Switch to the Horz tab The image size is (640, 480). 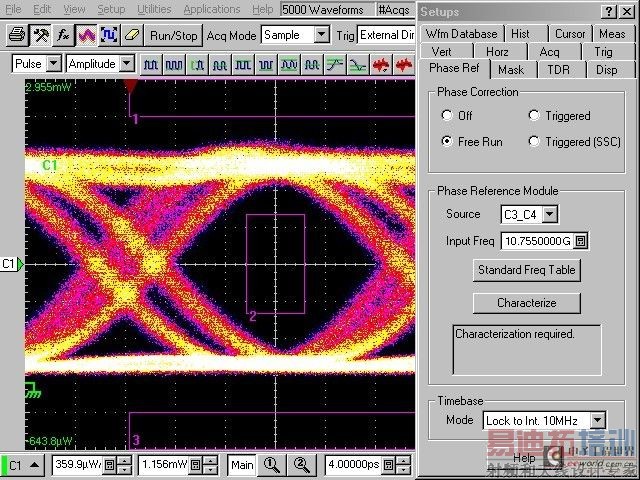(x=497, y=52)
